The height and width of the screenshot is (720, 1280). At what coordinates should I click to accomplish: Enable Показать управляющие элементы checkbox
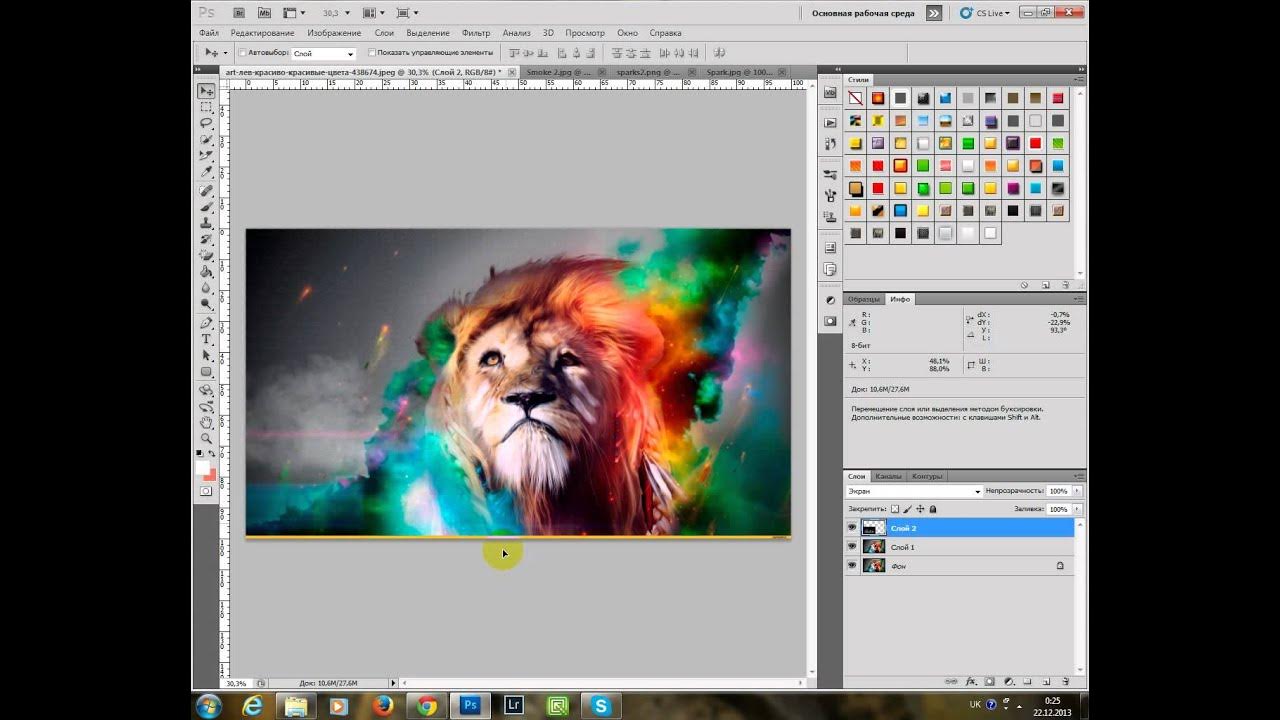click(x=372, y=52)
